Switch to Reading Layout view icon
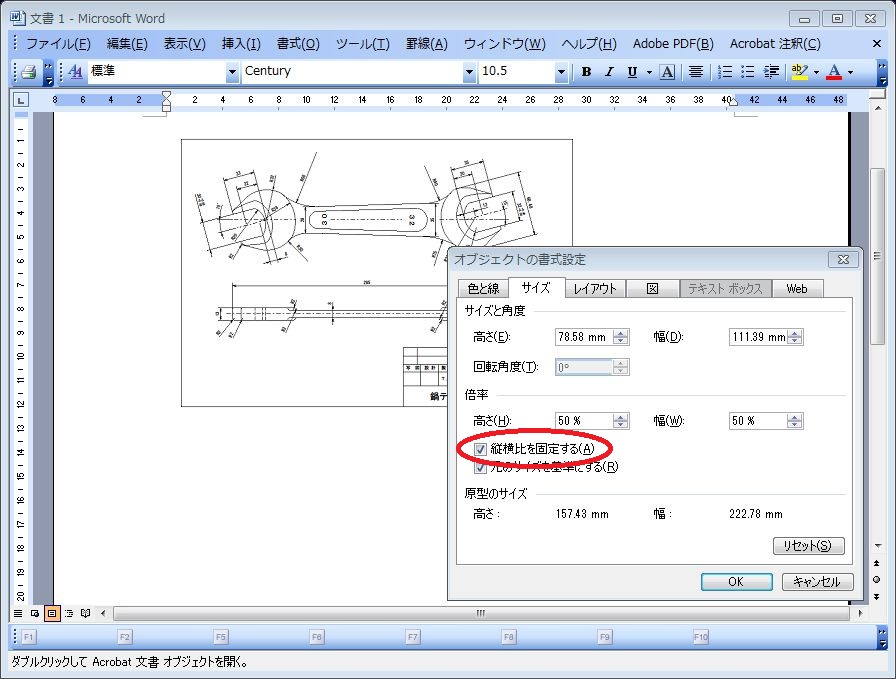The image size is (896, 679). point(86,613)
